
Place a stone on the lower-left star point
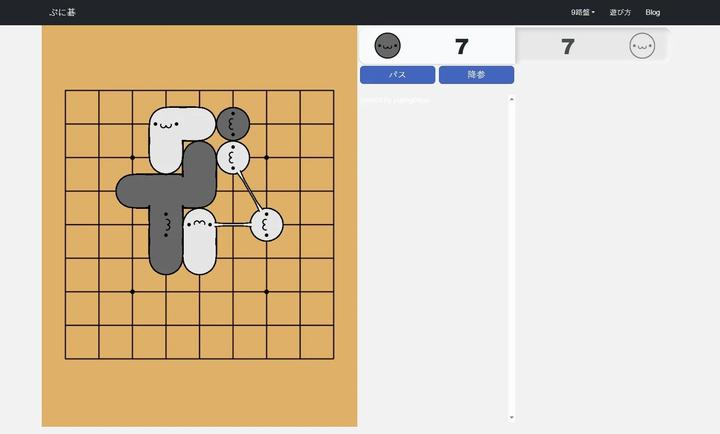[133, 291]
